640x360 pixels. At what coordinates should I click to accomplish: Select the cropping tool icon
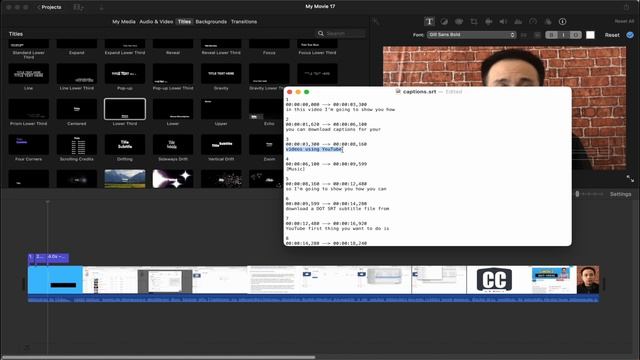coord(474,22)
